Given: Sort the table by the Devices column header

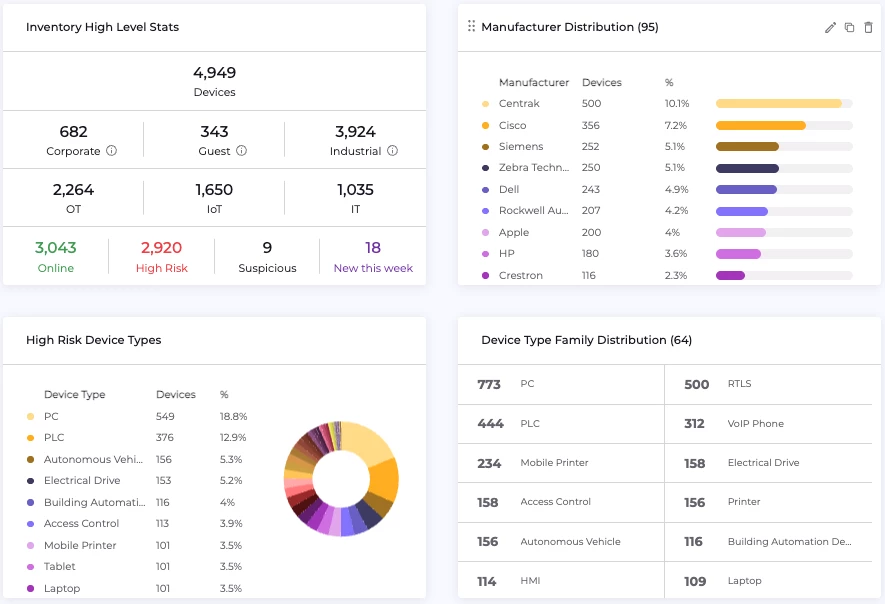Looking at the screenshot, I should 601,82.
